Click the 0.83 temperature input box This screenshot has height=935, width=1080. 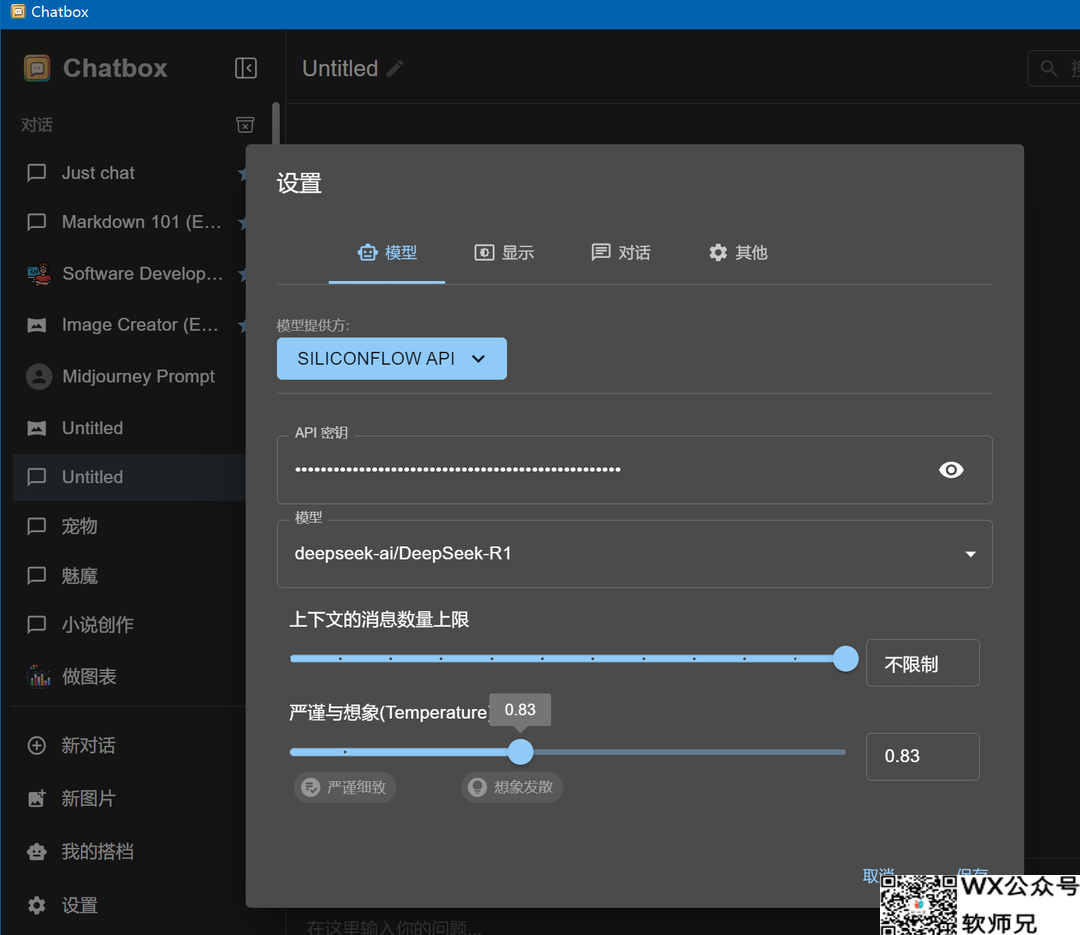922,757
